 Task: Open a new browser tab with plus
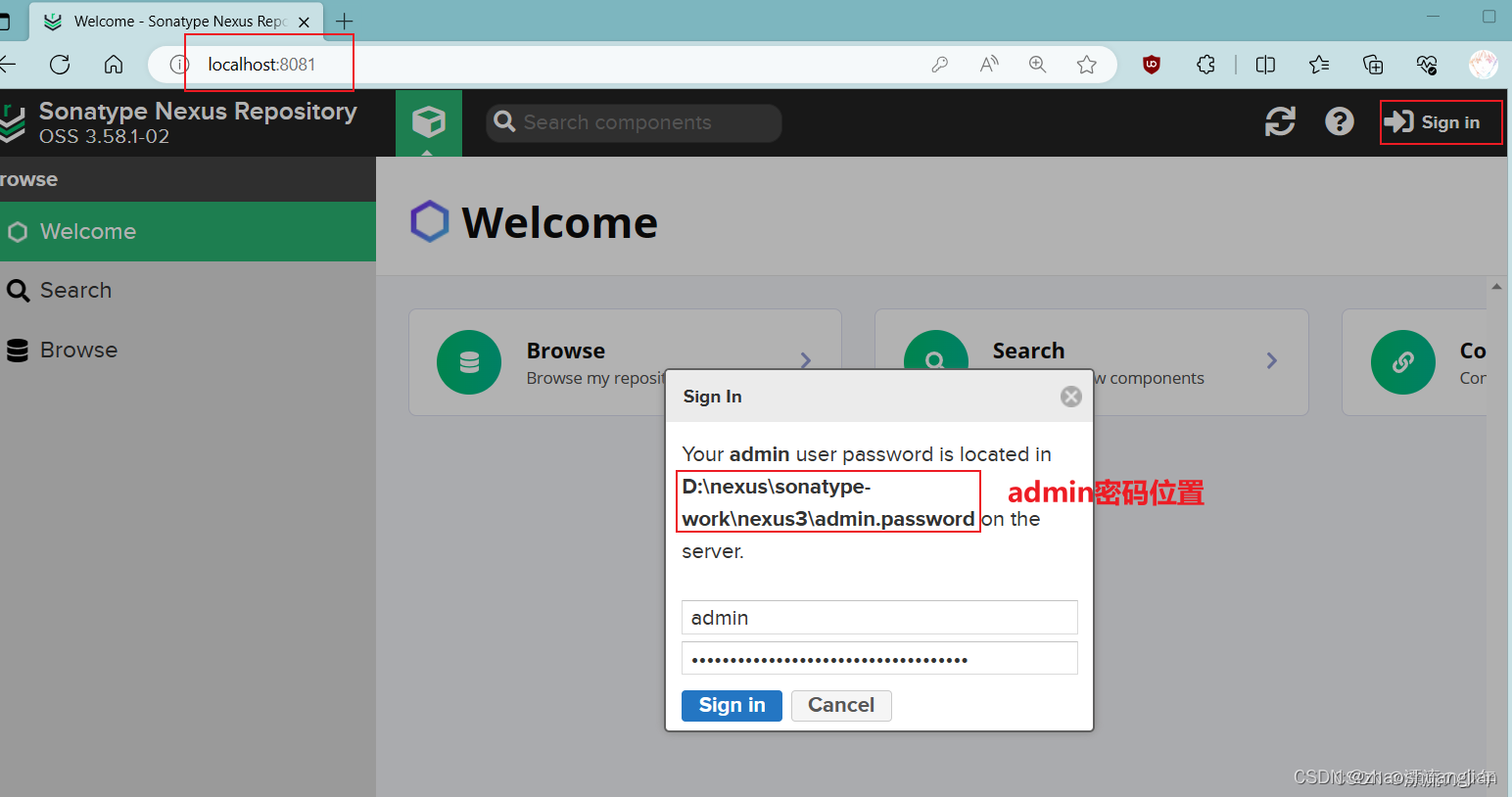point(345,22)
